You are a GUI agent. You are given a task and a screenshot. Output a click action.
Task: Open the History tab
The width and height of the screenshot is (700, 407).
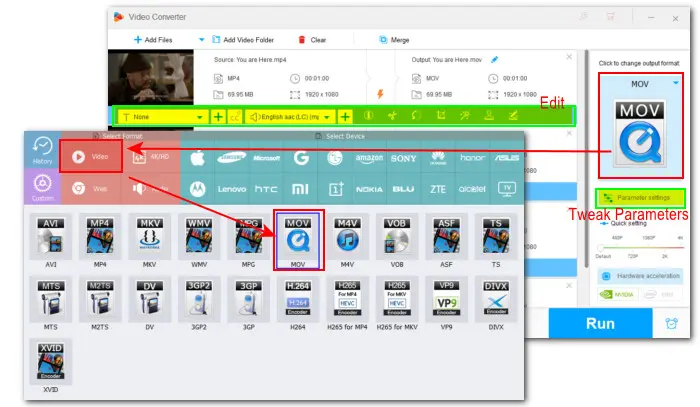coord(42,150)
